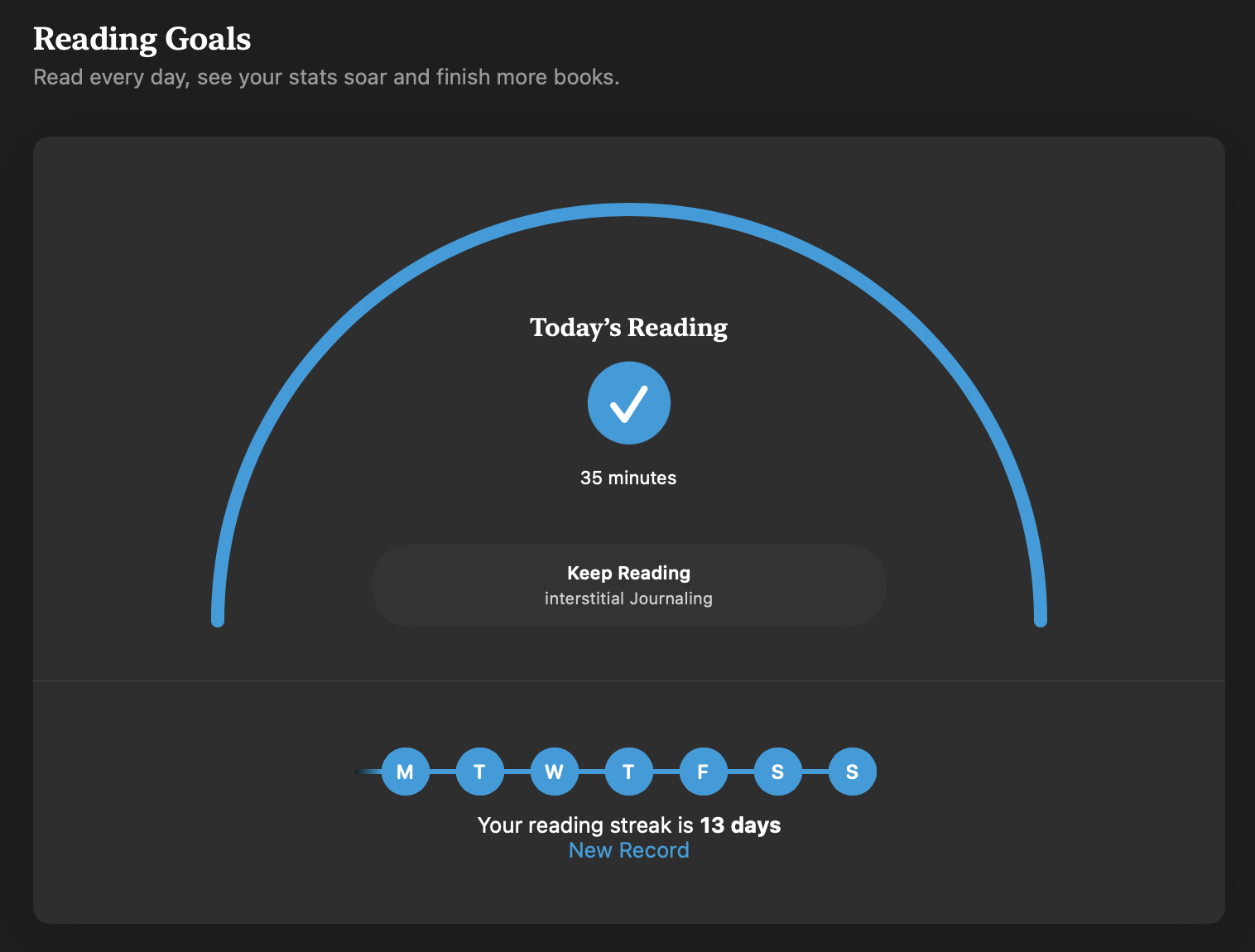Click the right end of the progress arc
Image resolution: width=1255 pixels, height=952 pixels.
[1041, 617]
